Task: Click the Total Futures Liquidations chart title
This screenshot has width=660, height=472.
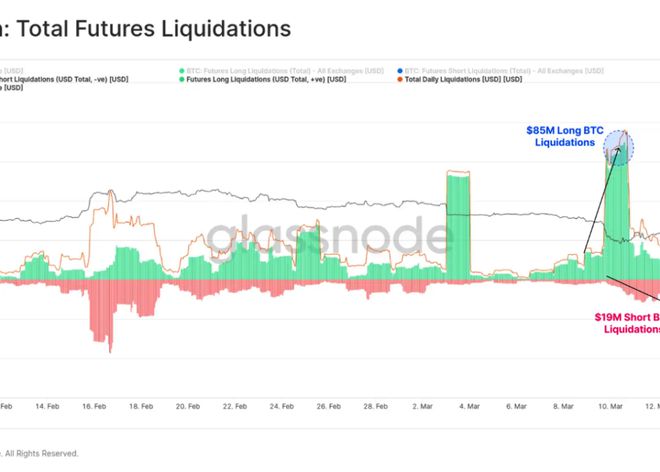Action: [150, 29]
